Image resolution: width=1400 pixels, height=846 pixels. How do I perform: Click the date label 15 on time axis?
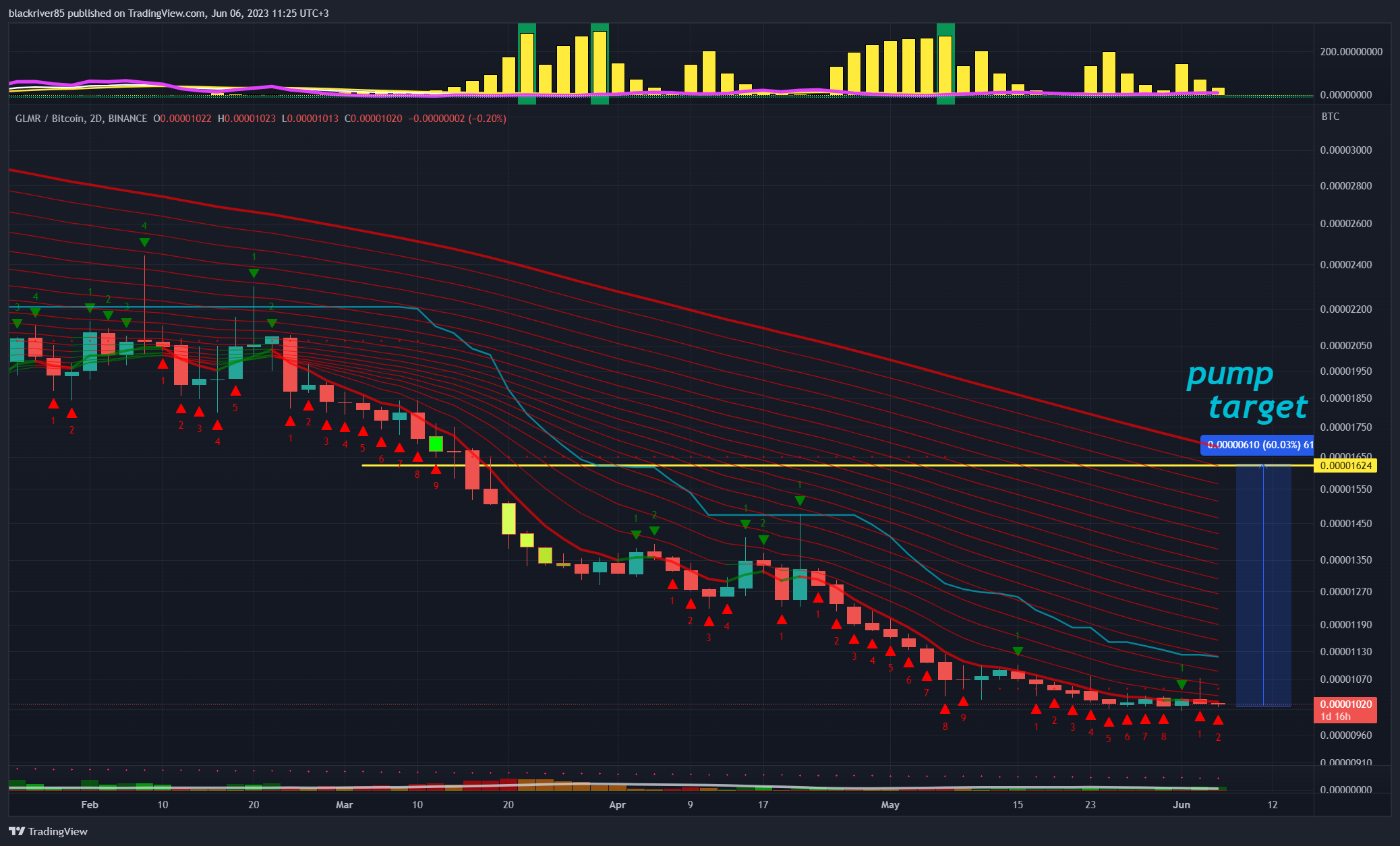click(1018, 805)
